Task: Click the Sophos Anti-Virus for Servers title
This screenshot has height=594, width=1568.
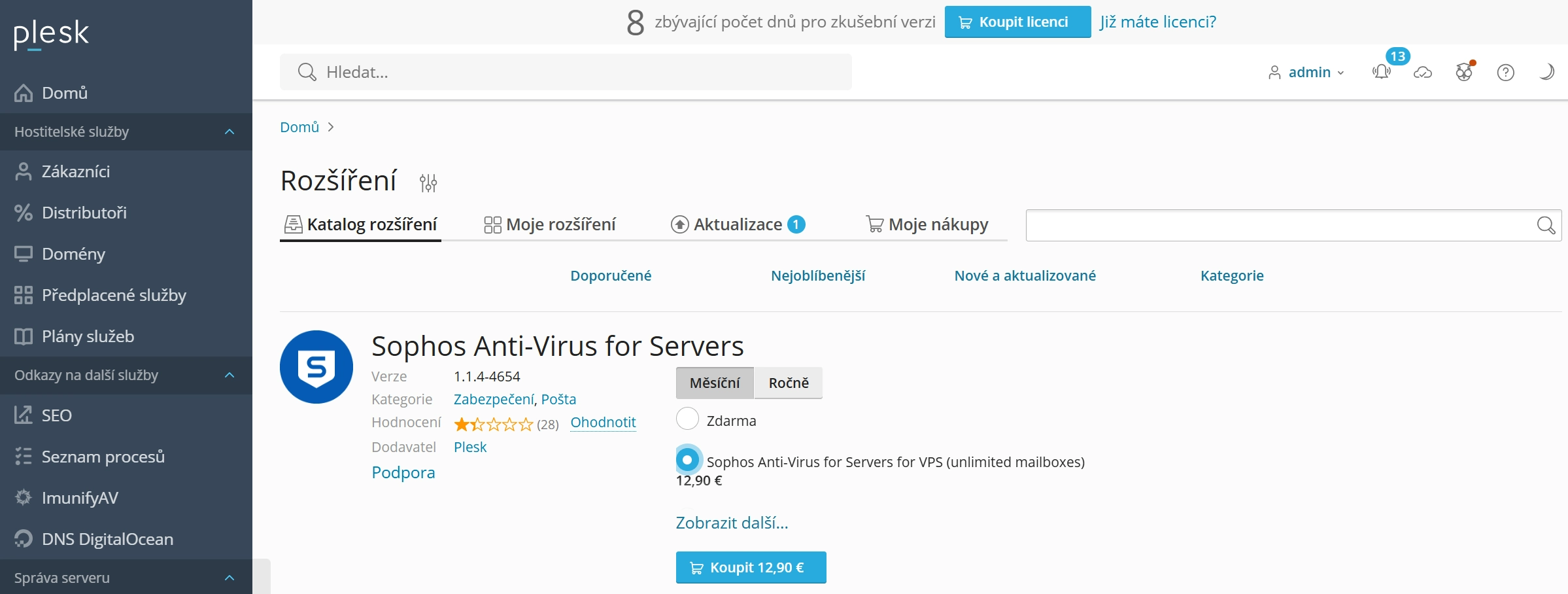Action: tap(557, 346)
